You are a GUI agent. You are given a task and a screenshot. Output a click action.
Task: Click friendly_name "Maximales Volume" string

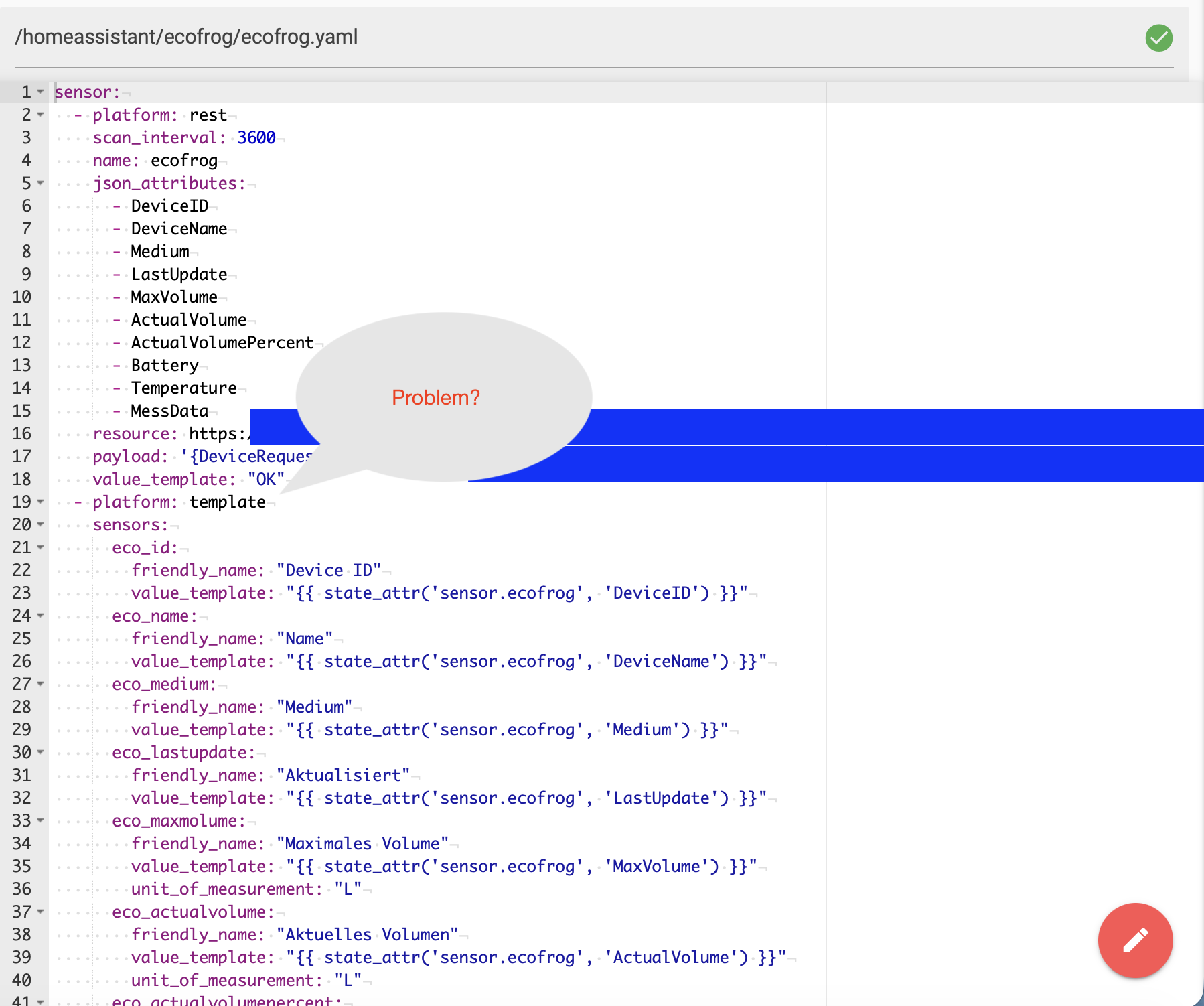coord(362,843)
